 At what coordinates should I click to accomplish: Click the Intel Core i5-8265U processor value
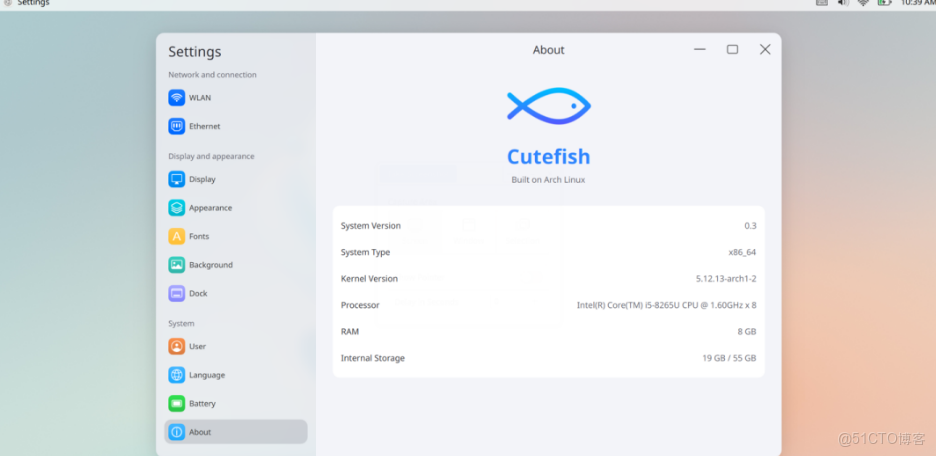[x=667, y=305]
